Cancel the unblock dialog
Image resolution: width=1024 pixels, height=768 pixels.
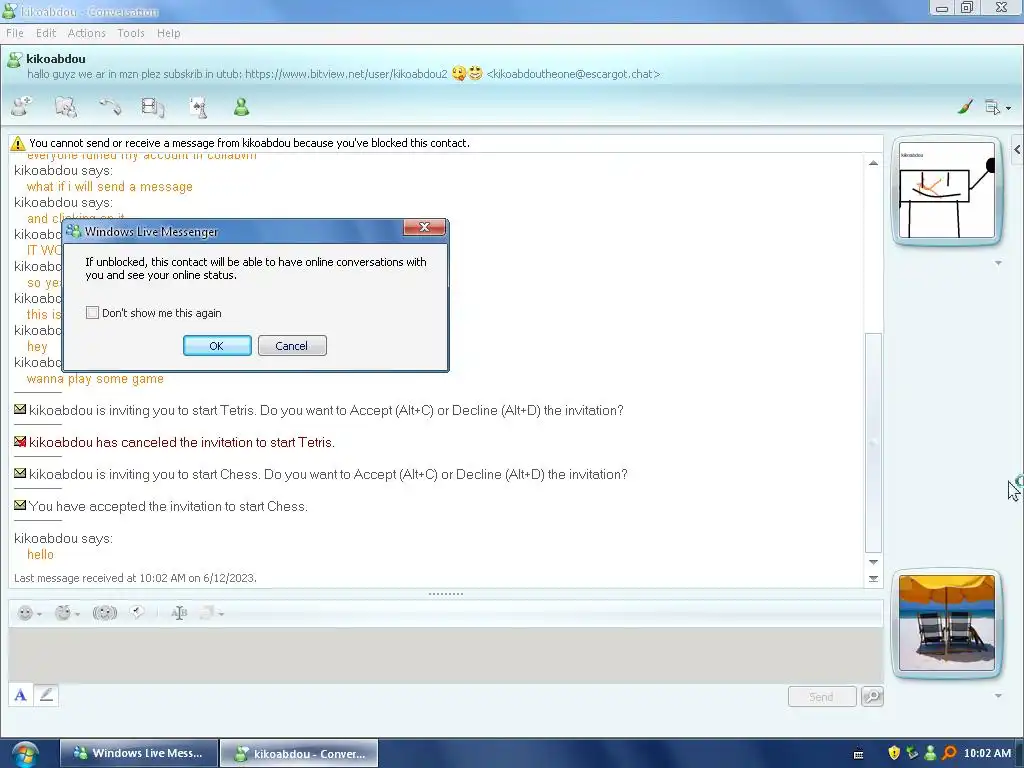pos(292,345)
